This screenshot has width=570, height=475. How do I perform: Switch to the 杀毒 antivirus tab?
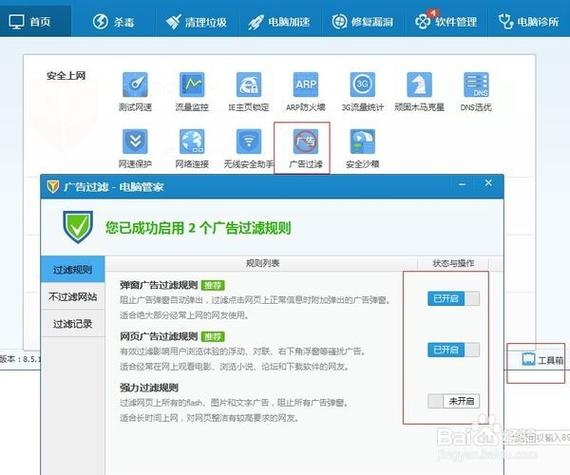[x=113, y=22]
